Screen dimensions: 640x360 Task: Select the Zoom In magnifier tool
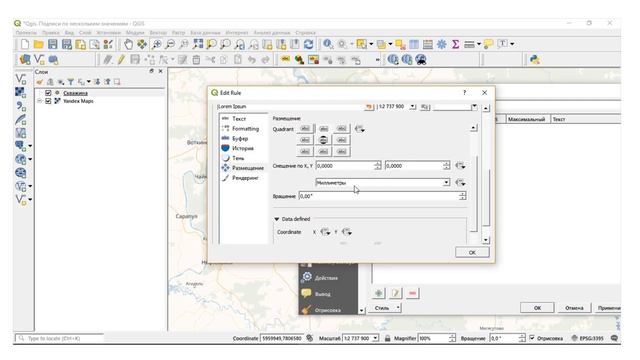click(156, 44)
